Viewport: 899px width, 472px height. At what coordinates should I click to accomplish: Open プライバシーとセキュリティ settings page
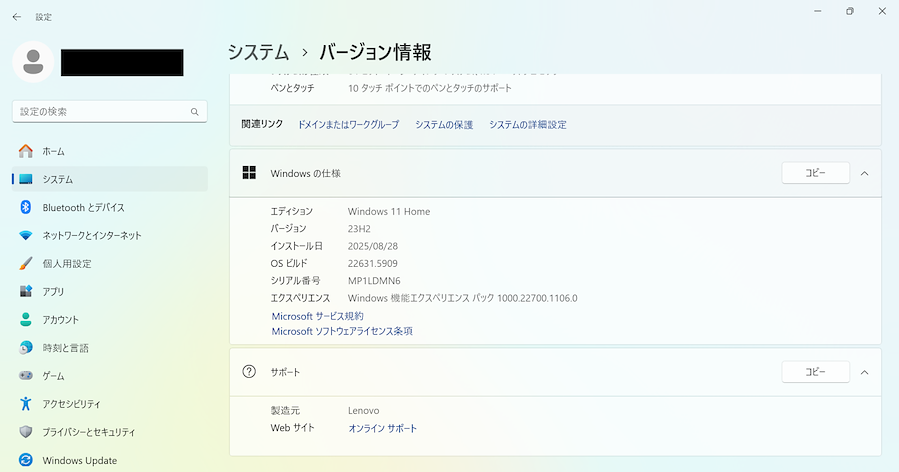coord(88,432)
